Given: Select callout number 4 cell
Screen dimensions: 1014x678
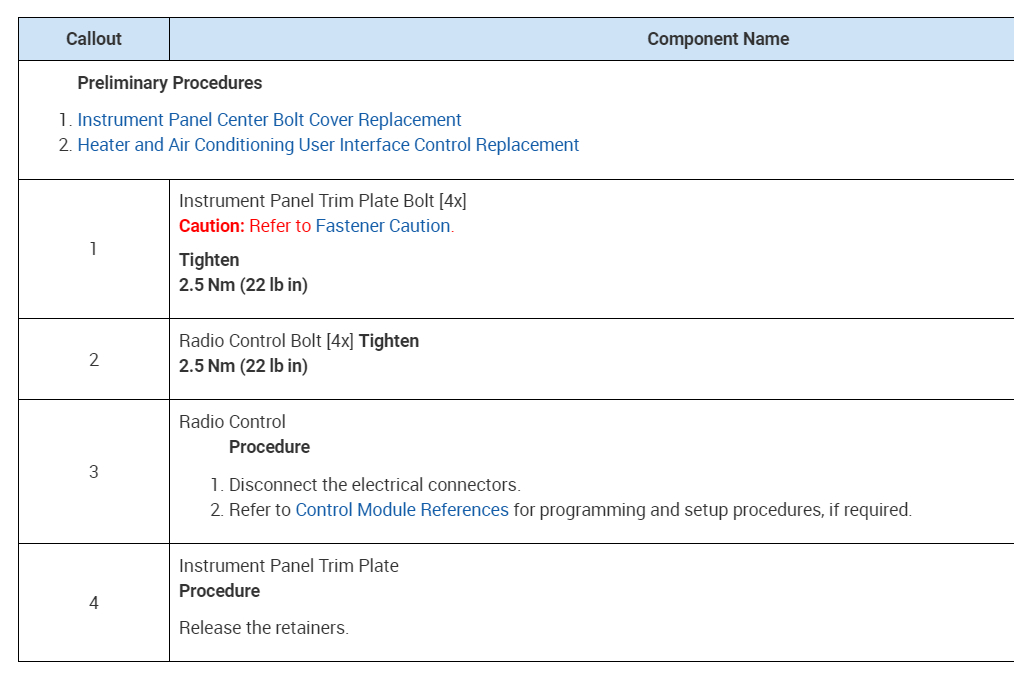Looking at the screenshot, I should click(94, 603).
